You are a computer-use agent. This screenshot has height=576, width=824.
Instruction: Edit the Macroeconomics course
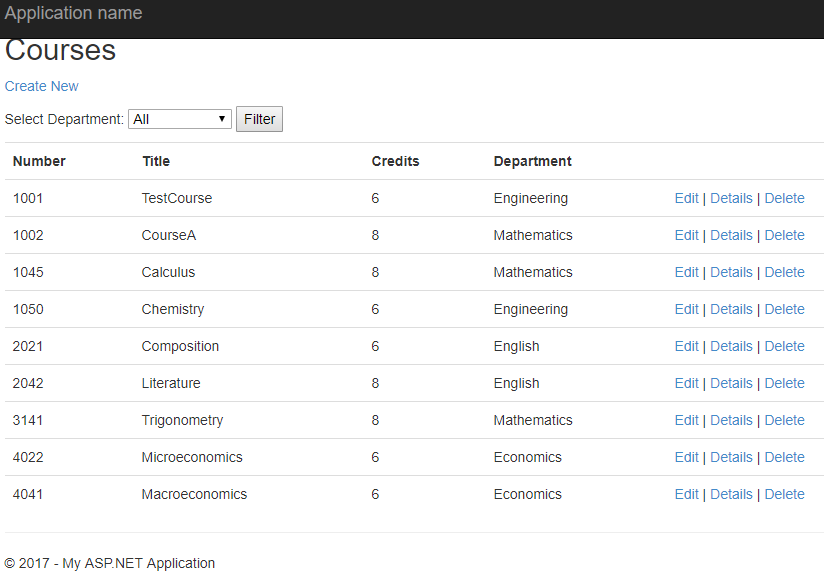[686, 495]
